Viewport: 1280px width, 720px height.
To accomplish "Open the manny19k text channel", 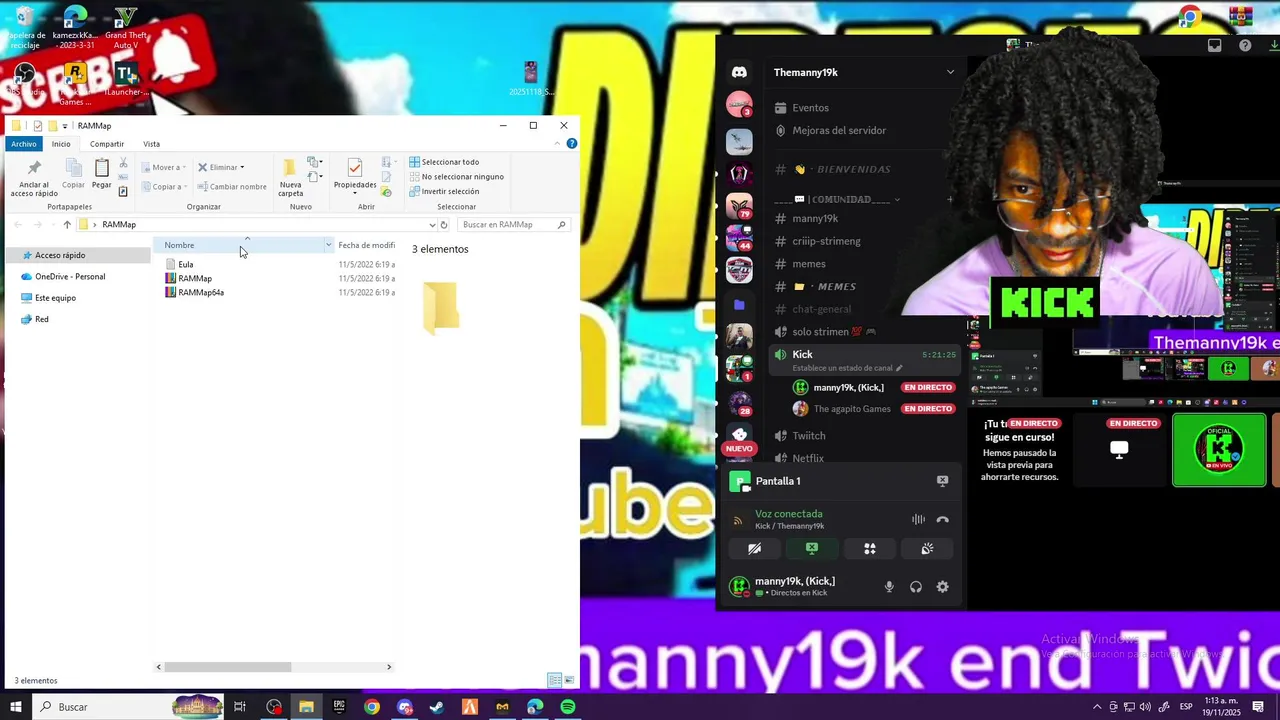I will [815, 219].
